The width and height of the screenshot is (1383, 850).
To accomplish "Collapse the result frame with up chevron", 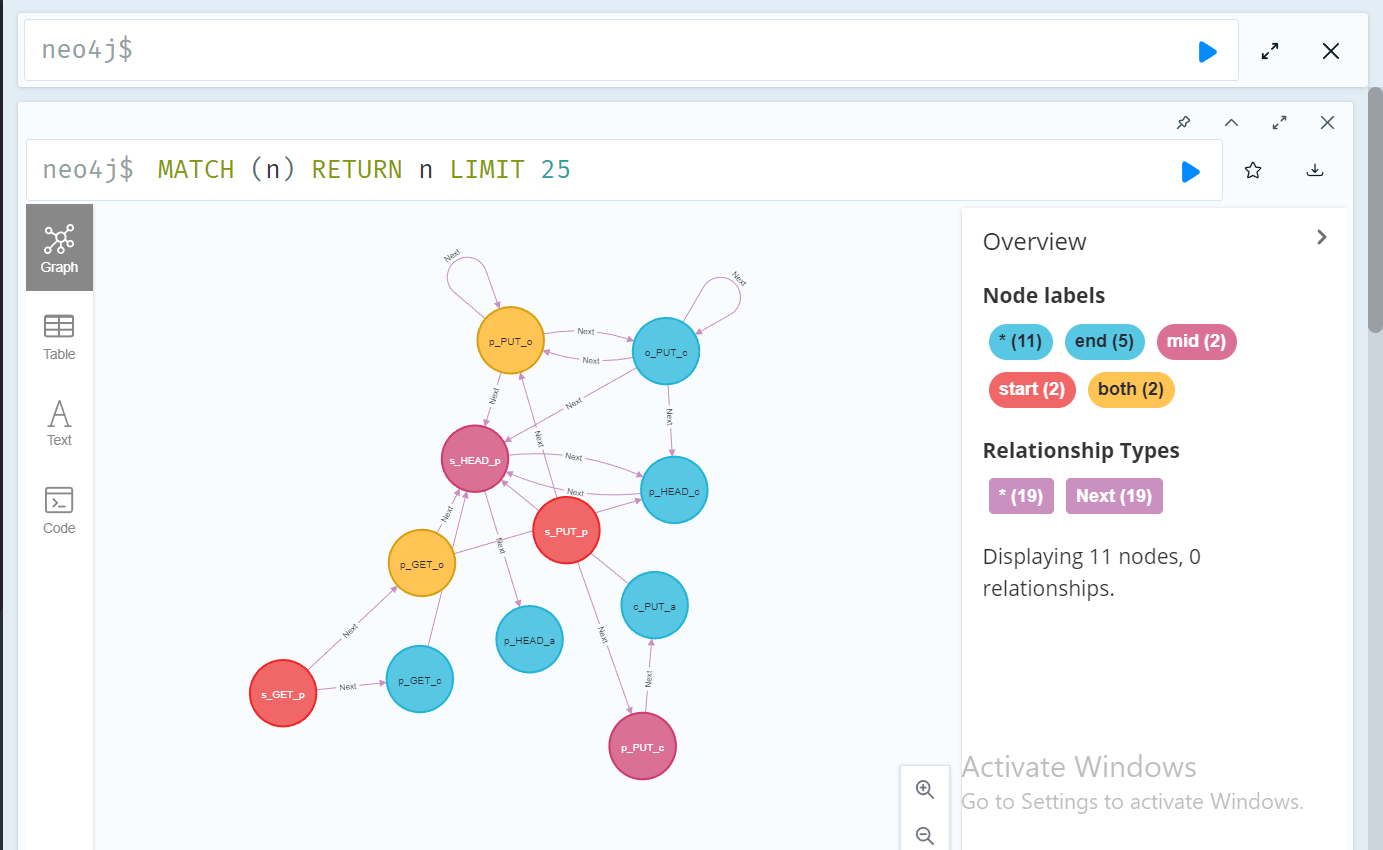I will point(1232,123).
